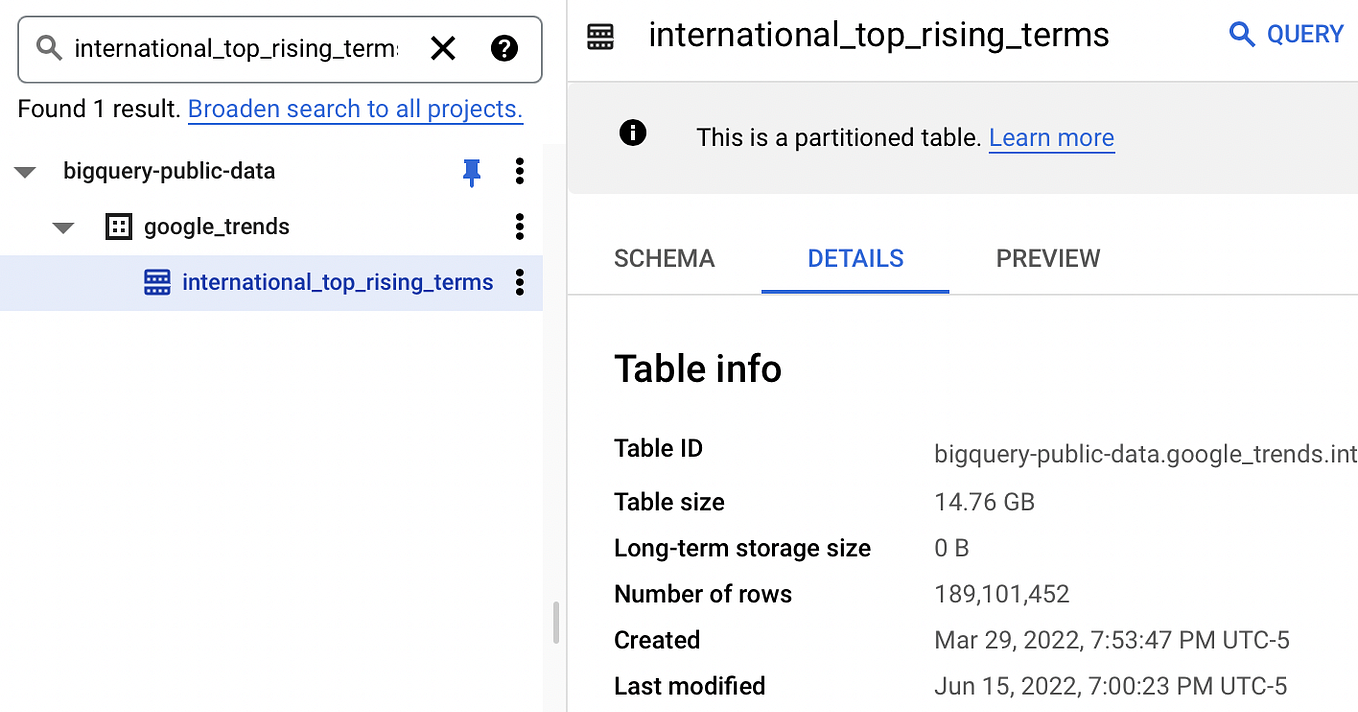Open the Learn more link about partitioned tables
Image resolution: width=1358 pixels, height=712 pixels.
[1051, 137]
